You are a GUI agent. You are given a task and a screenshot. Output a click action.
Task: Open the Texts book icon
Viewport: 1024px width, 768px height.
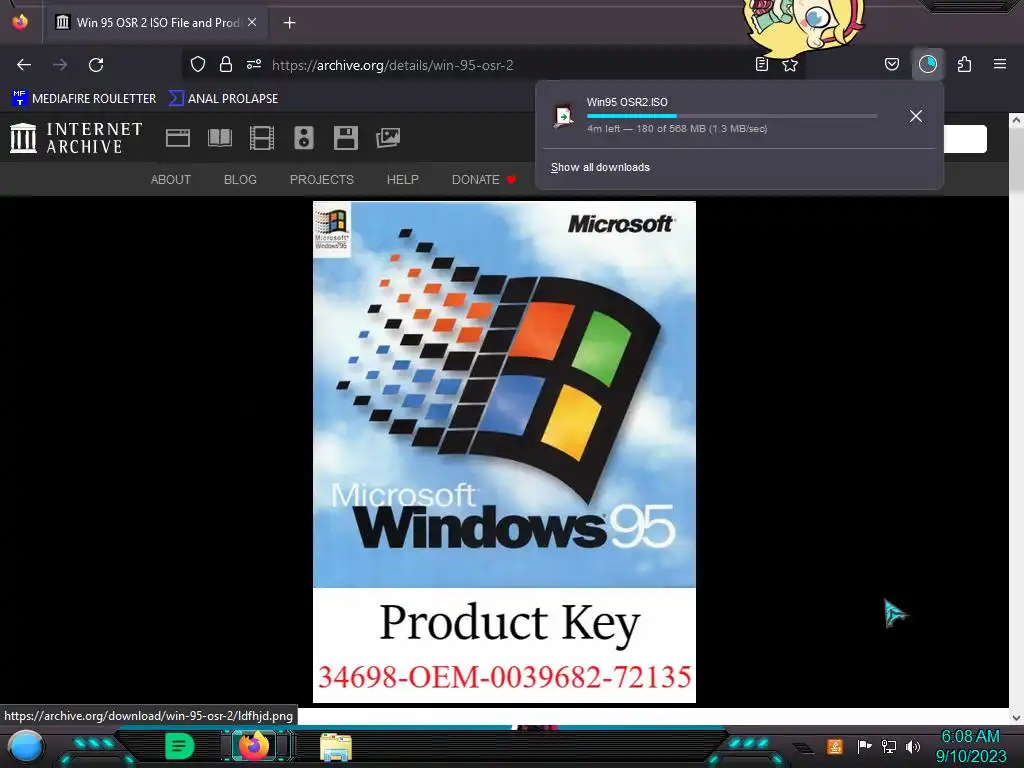click(x=220, y=138)
